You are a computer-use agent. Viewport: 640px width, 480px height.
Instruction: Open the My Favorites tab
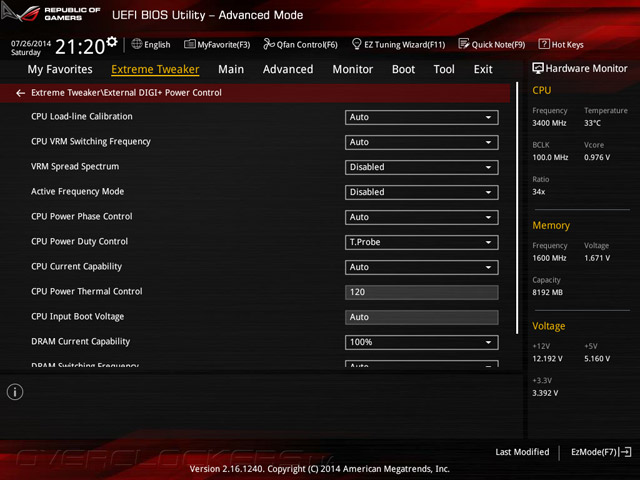coord(60,69)
